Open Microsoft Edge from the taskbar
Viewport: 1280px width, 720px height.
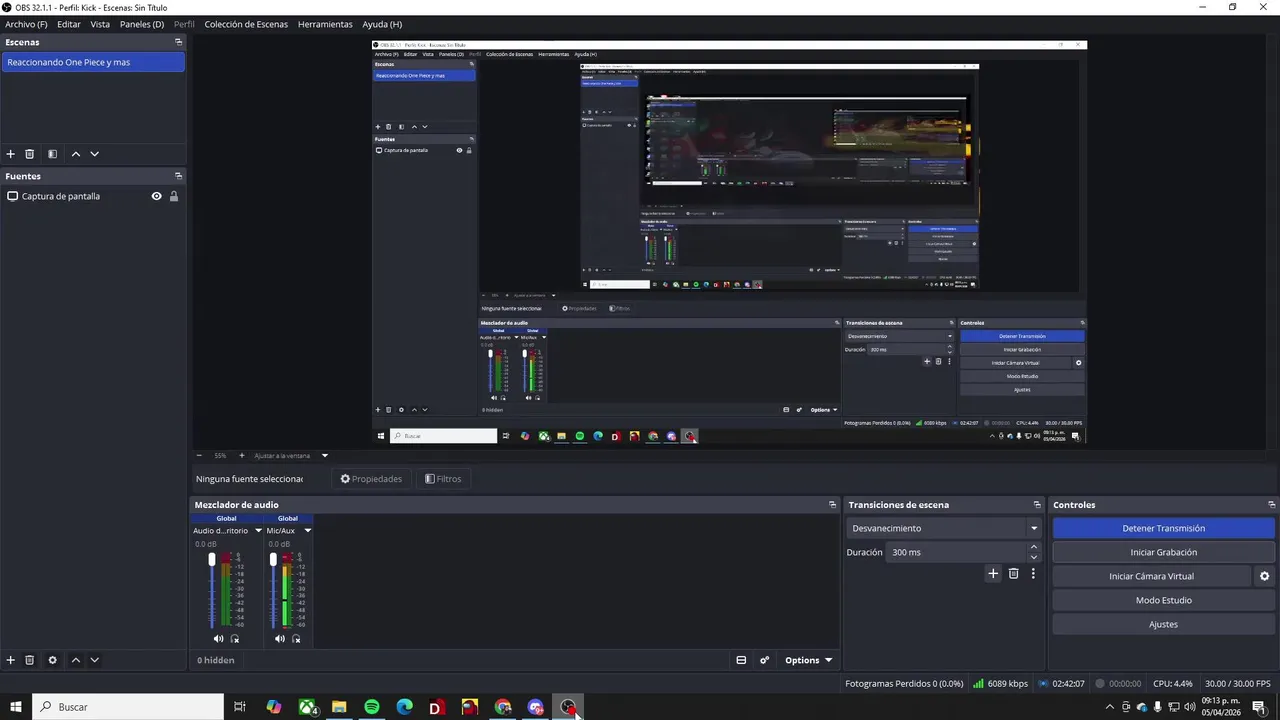click(x=404, y=707)
